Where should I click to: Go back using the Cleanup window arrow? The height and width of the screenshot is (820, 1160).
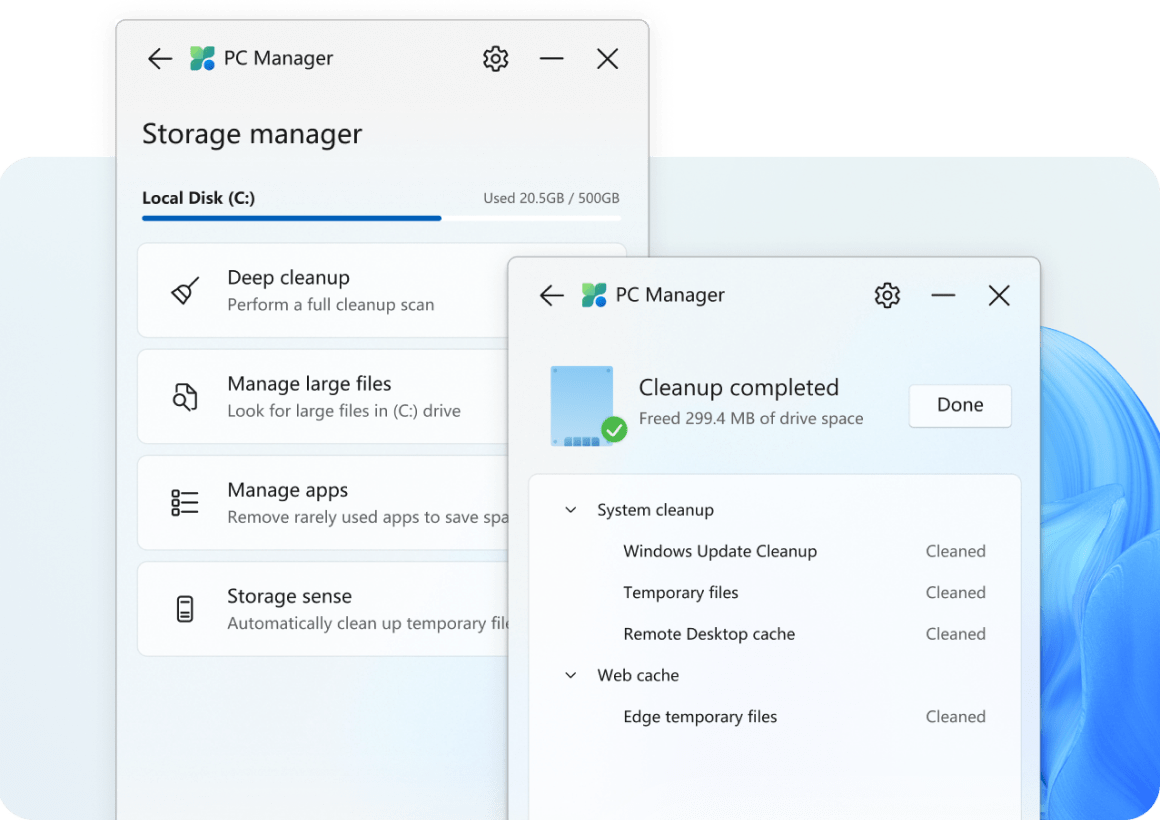551,295
